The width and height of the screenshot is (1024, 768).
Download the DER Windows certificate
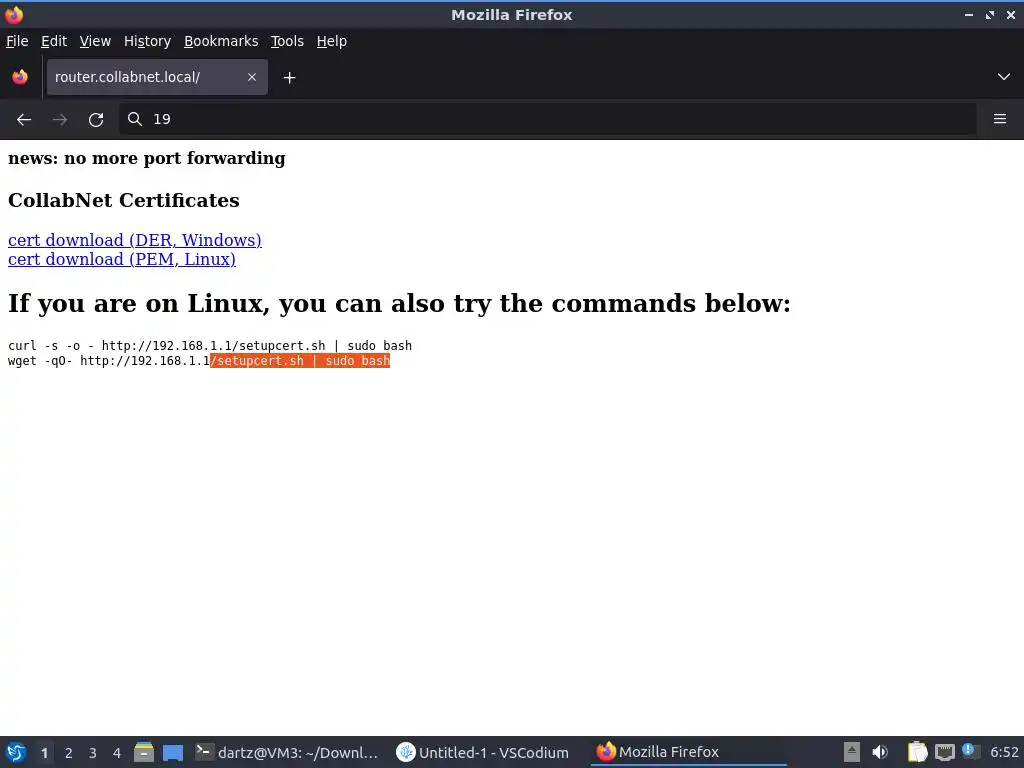135,240
